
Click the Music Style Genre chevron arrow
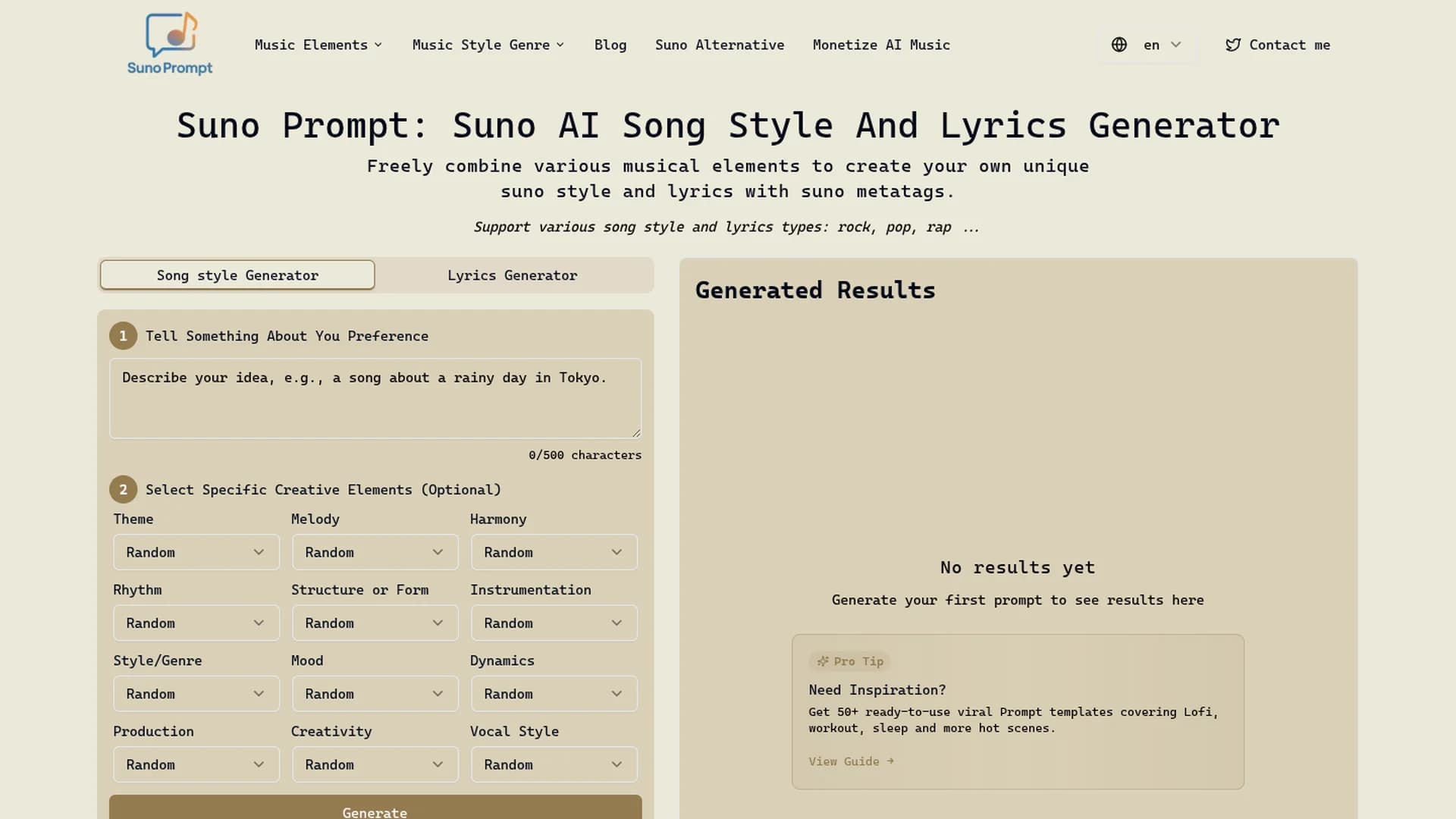coord(560,45)
